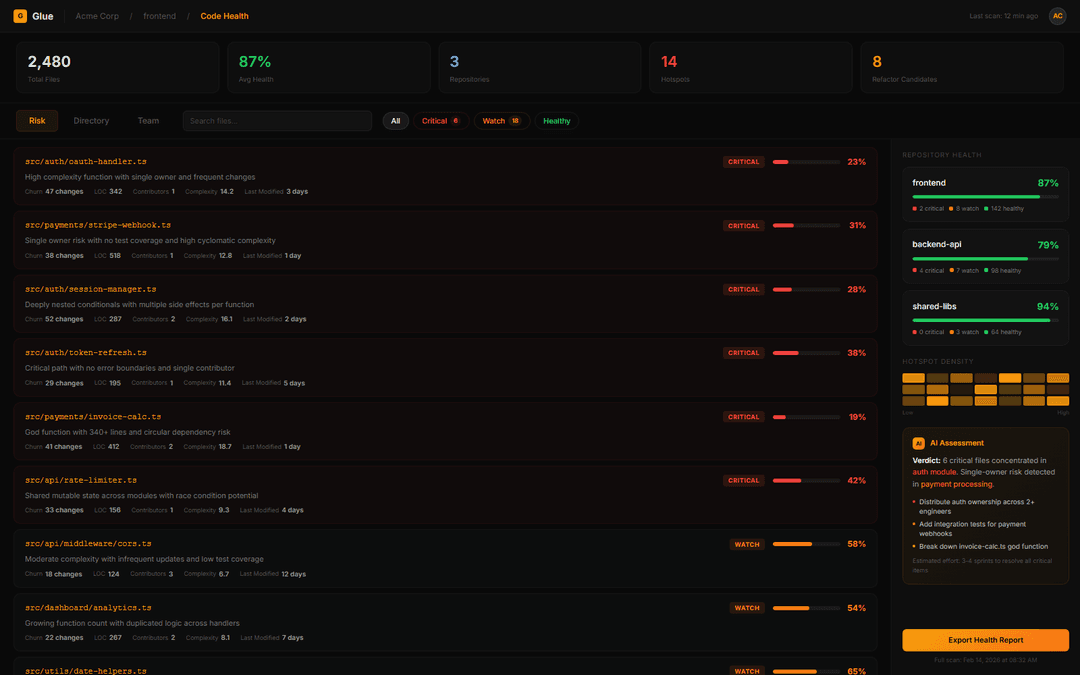Open the Hotspots stat card

[750, 68]
